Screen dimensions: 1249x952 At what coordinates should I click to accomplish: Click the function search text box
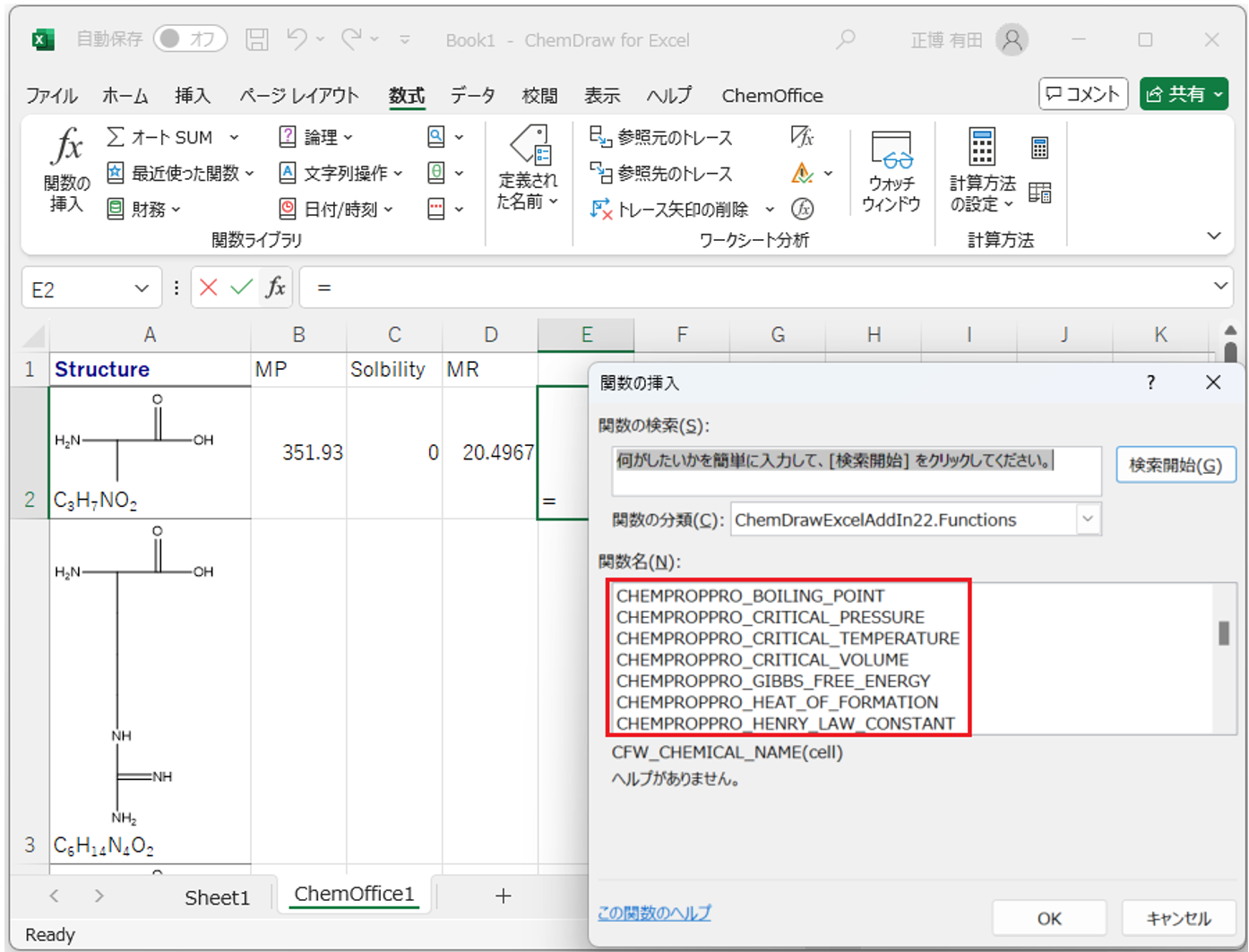856,471
